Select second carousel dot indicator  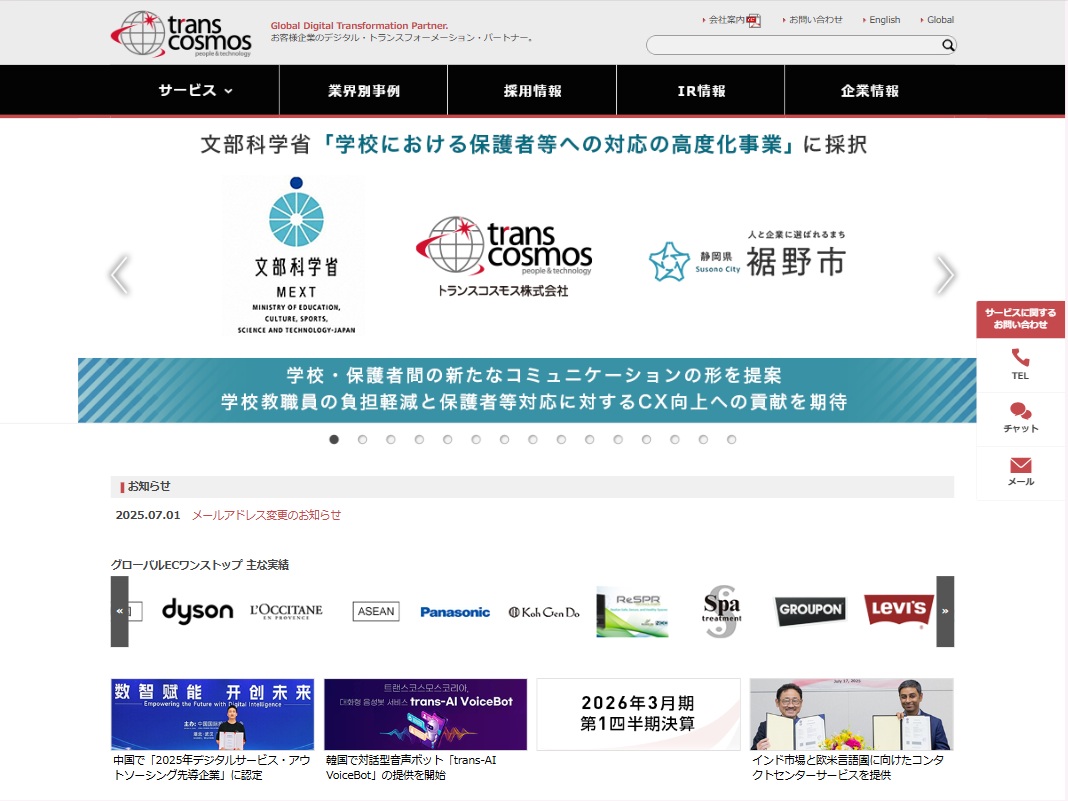click(x=362, y=439)
